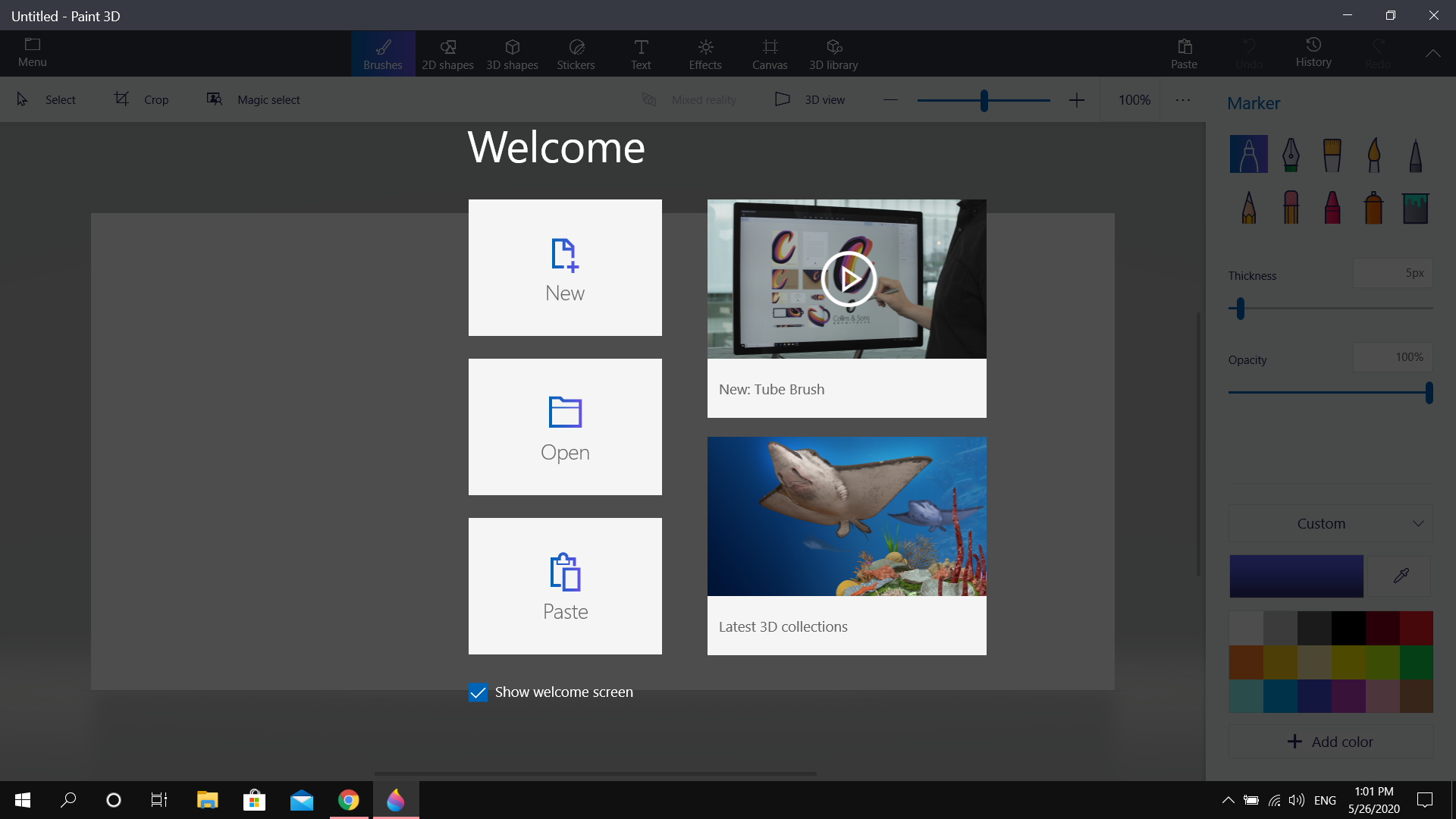Pick a color with the eyedropper
The width and height of the screenshot is (1456, 819).
[1401, 576]
